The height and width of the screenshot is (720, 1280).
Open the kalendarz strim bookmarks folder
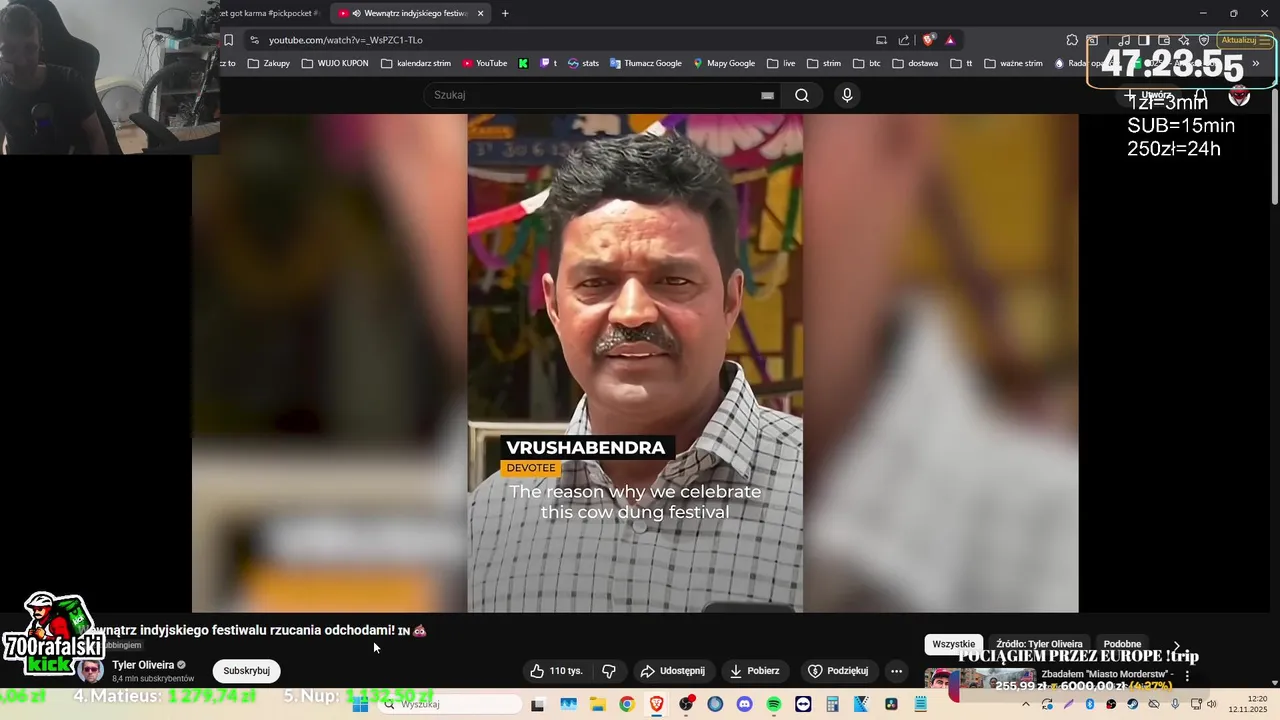click(x=416, y=63)
